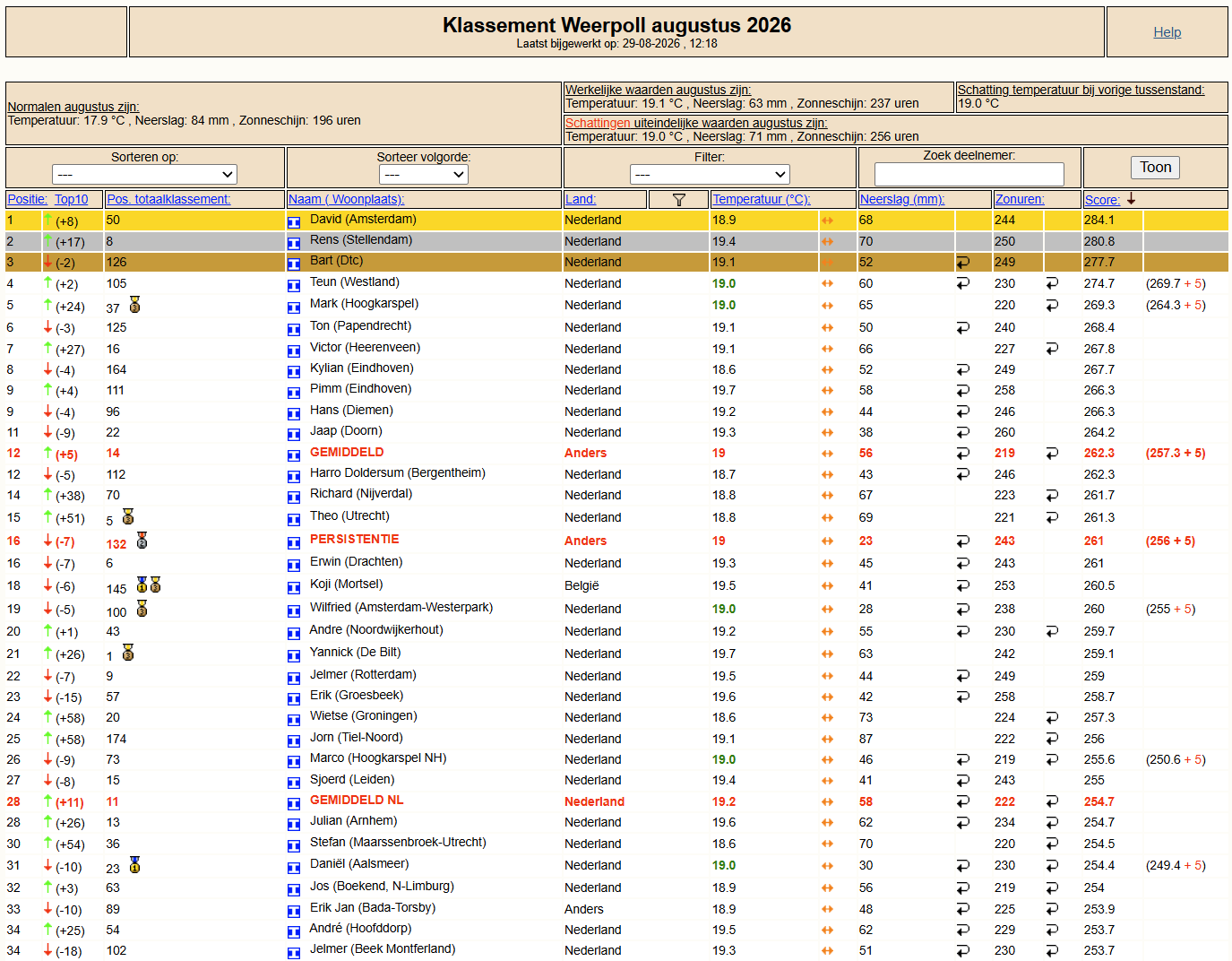The image size is (1232, 961).
Task: Expand the 'Sorteer volgorde' dropdown
Action: [x=424, y=174]
